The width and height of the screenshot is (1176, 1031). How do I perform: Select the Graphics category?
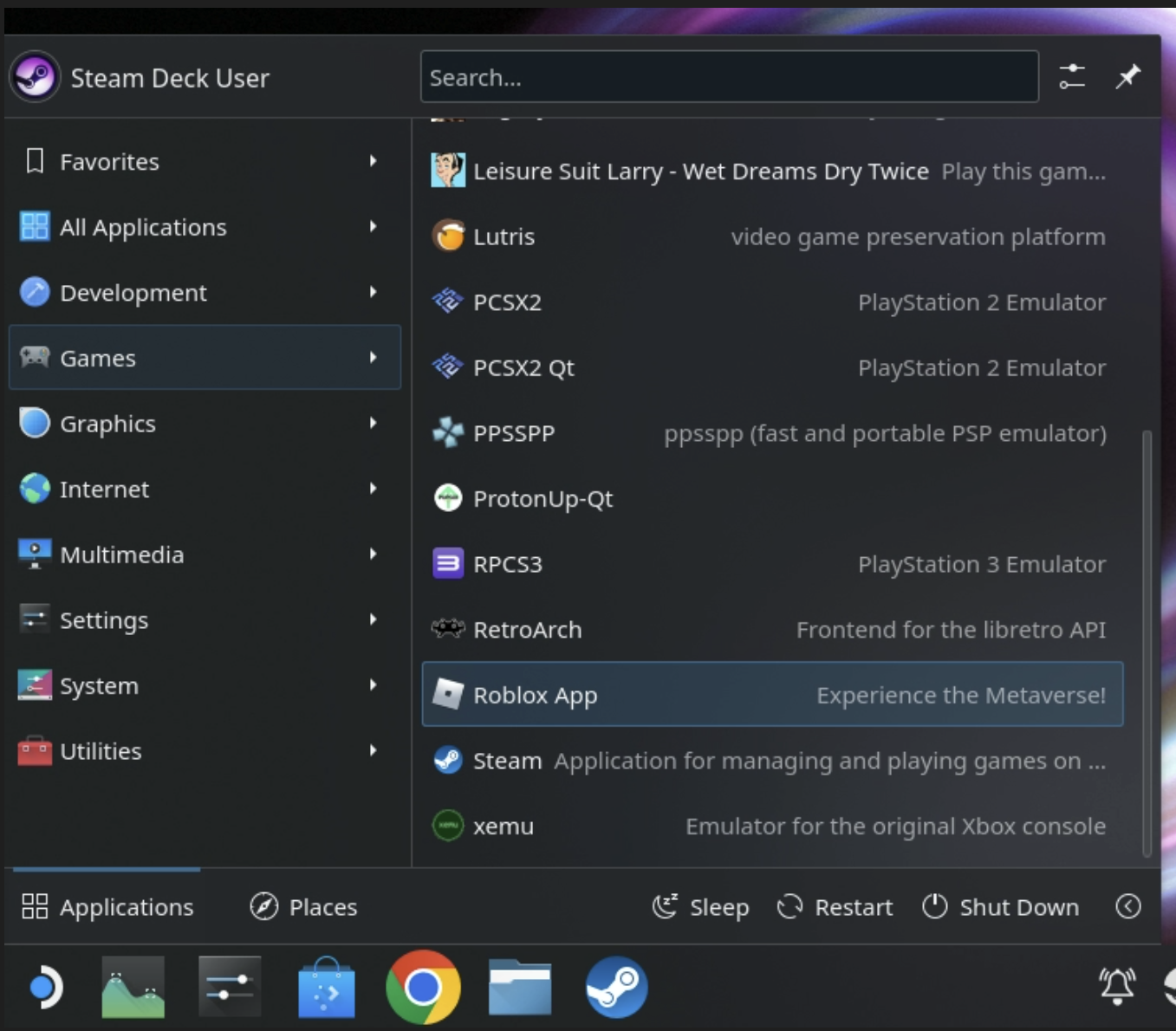205,423
